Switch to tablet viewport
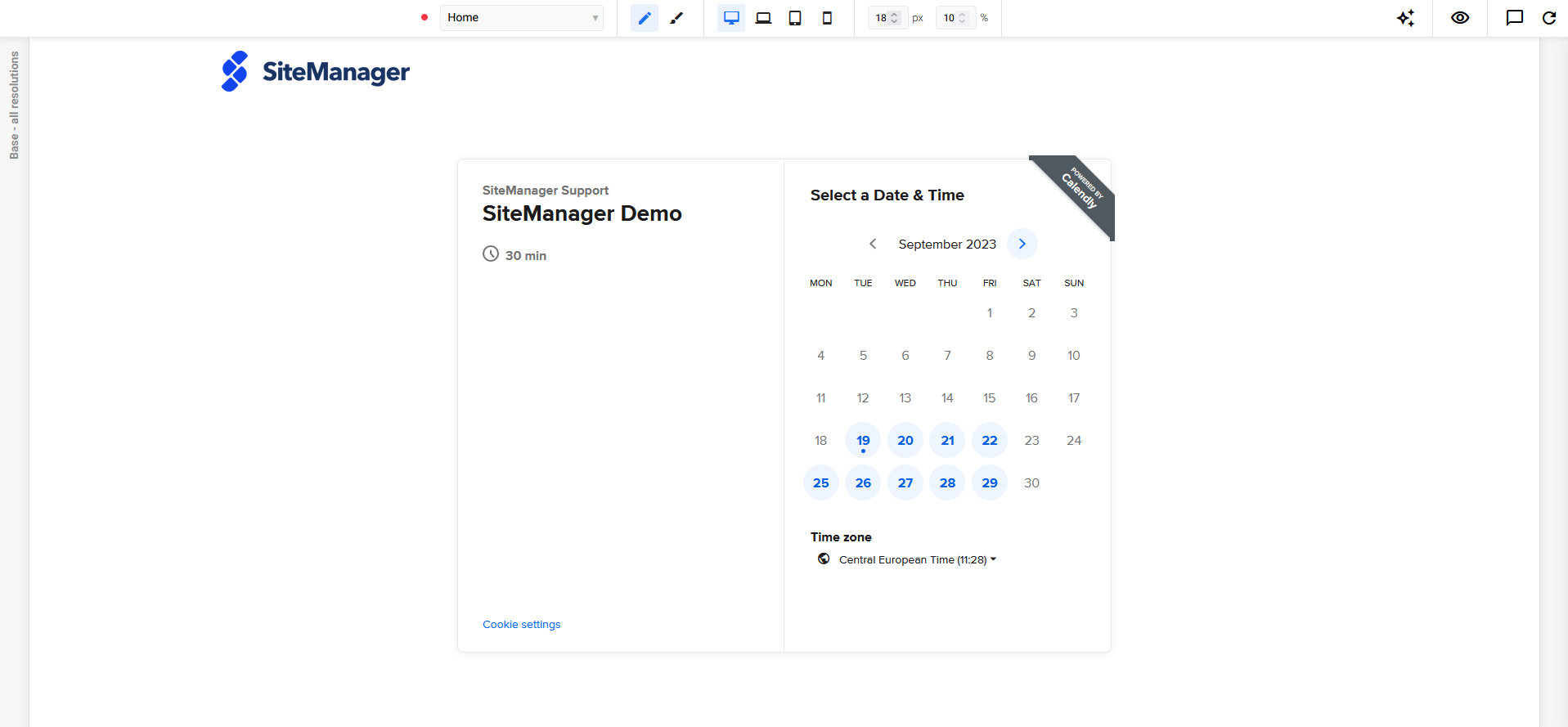The height and width of the screenshot is (727, 1568). [795, 18]
